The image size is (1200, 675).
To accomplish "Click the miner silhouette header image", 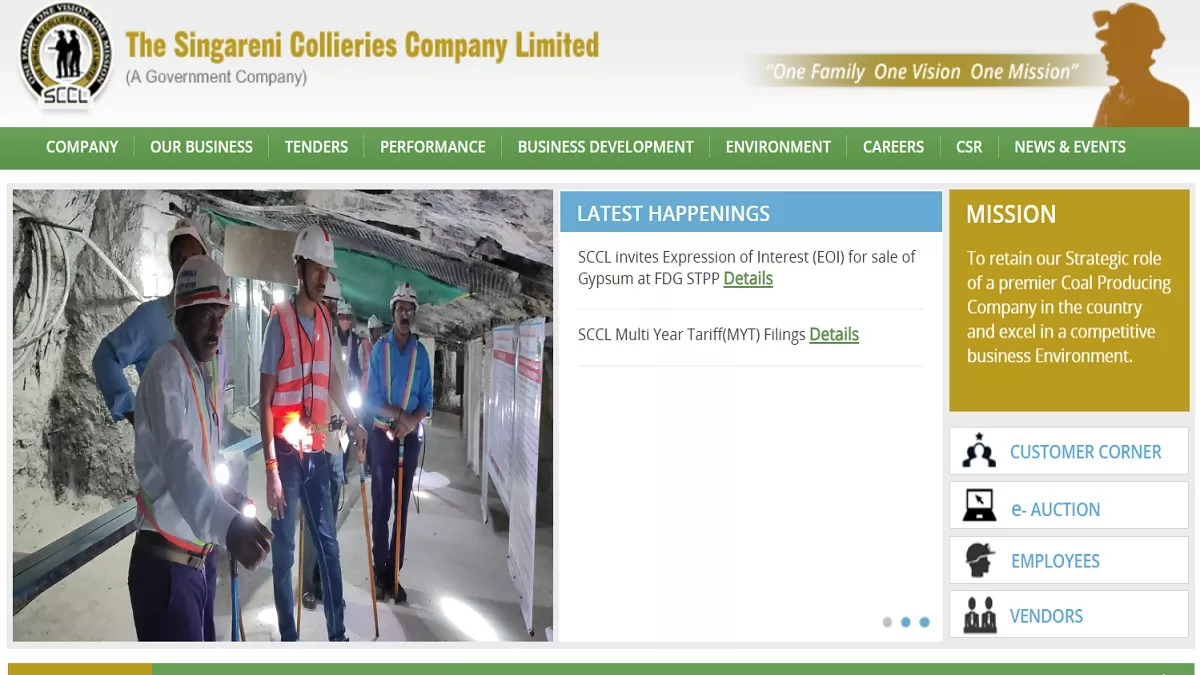I will click(x=1141, y=65).
